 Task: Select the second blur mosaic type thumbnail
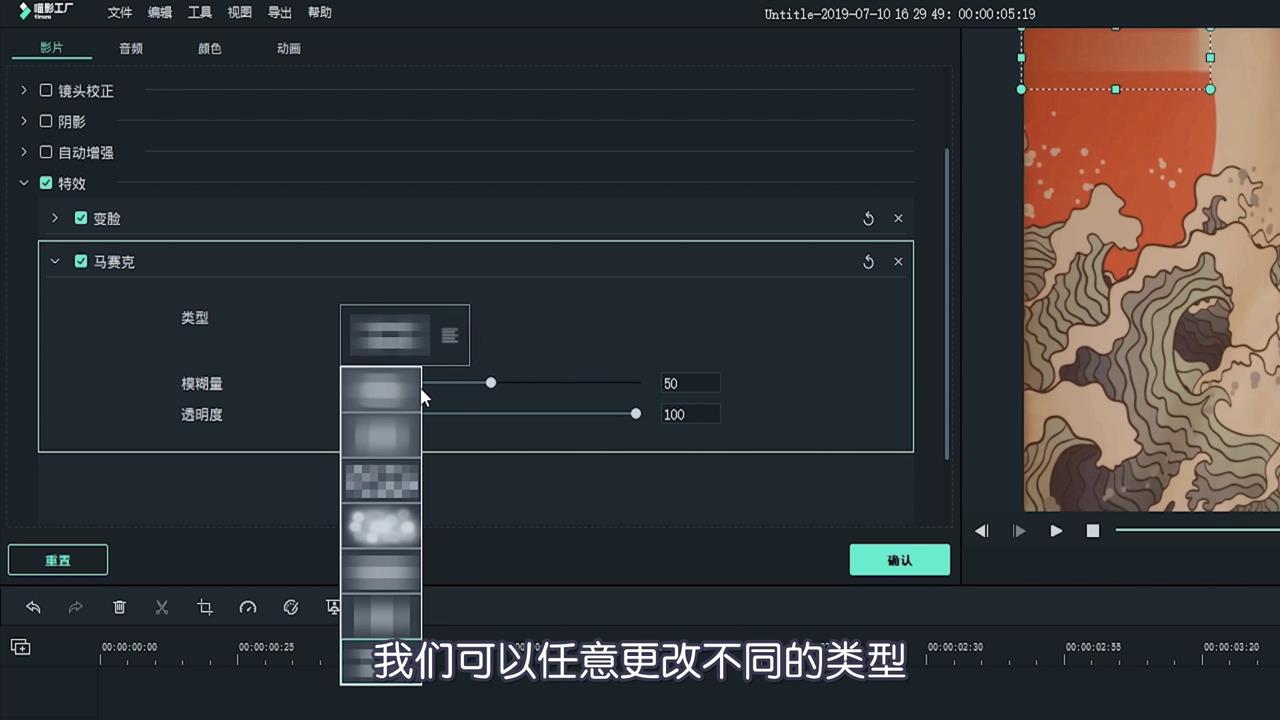tap(381, 436)
